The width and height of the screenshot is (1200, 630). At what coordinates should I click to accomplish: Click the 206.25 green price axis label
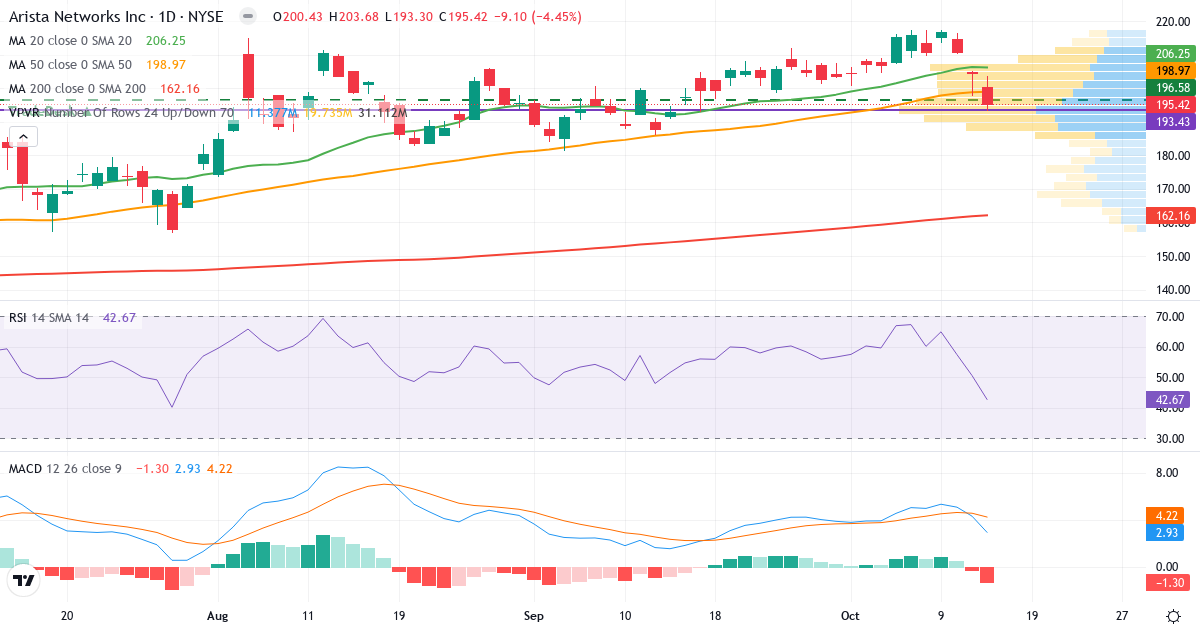1172,53
